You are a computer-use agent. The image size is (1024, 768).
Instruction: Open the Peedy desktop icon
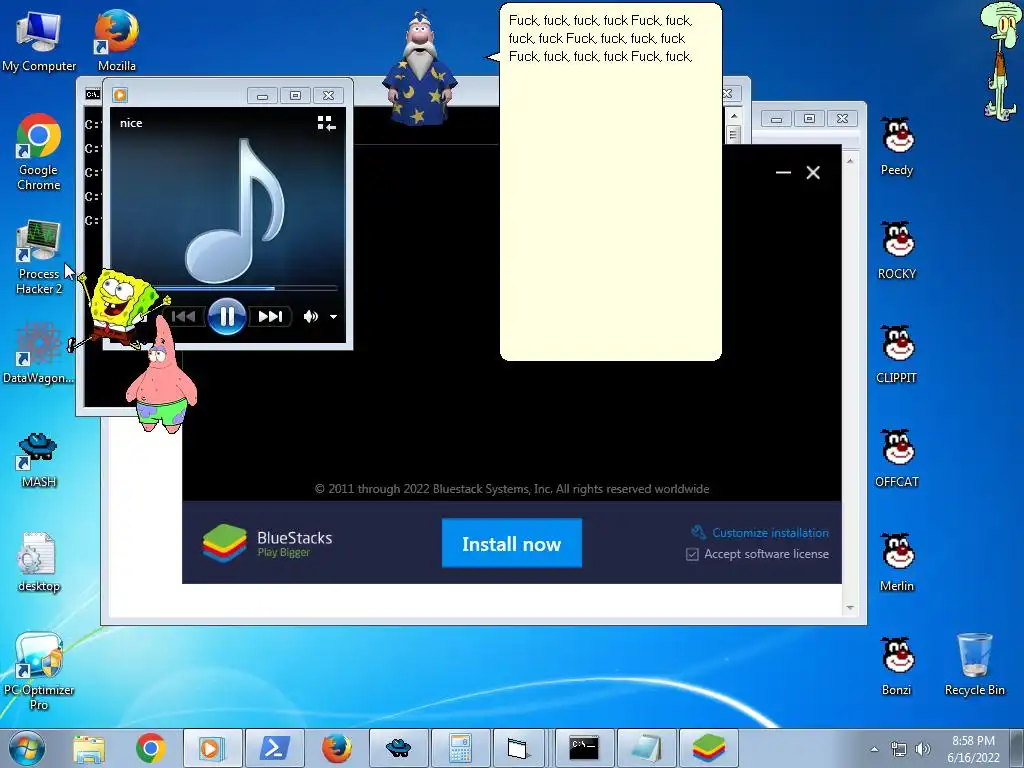click(x=897, y=146)
